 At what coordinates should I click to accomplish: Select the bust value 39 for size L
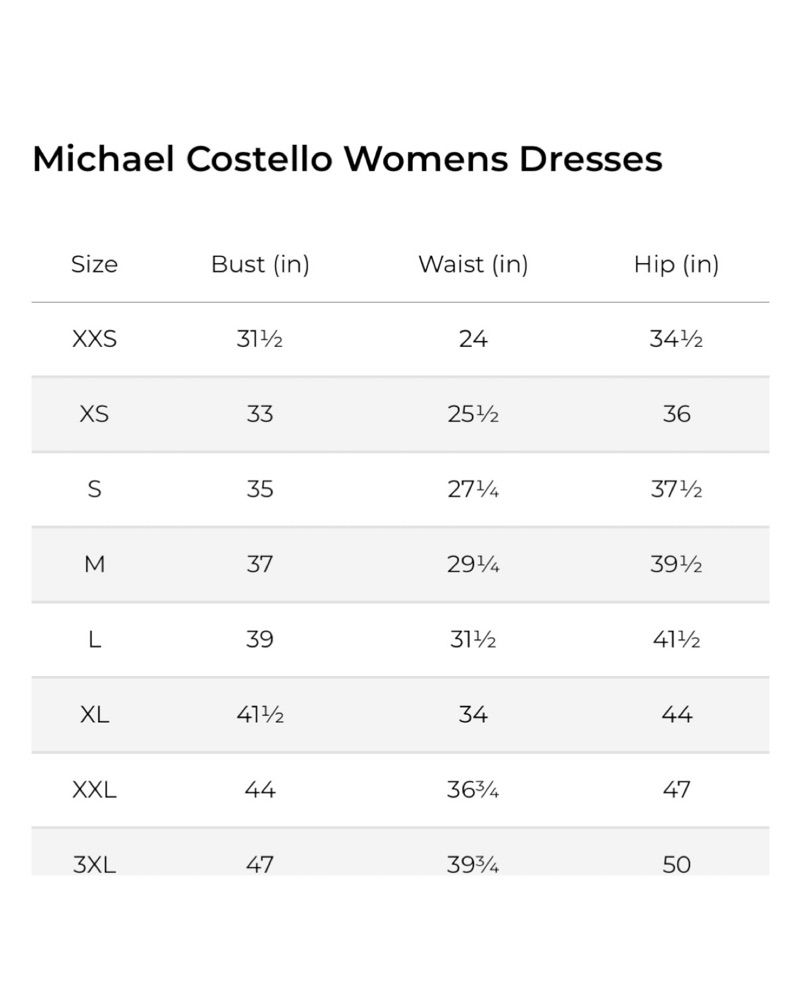(x=260, y=639)
